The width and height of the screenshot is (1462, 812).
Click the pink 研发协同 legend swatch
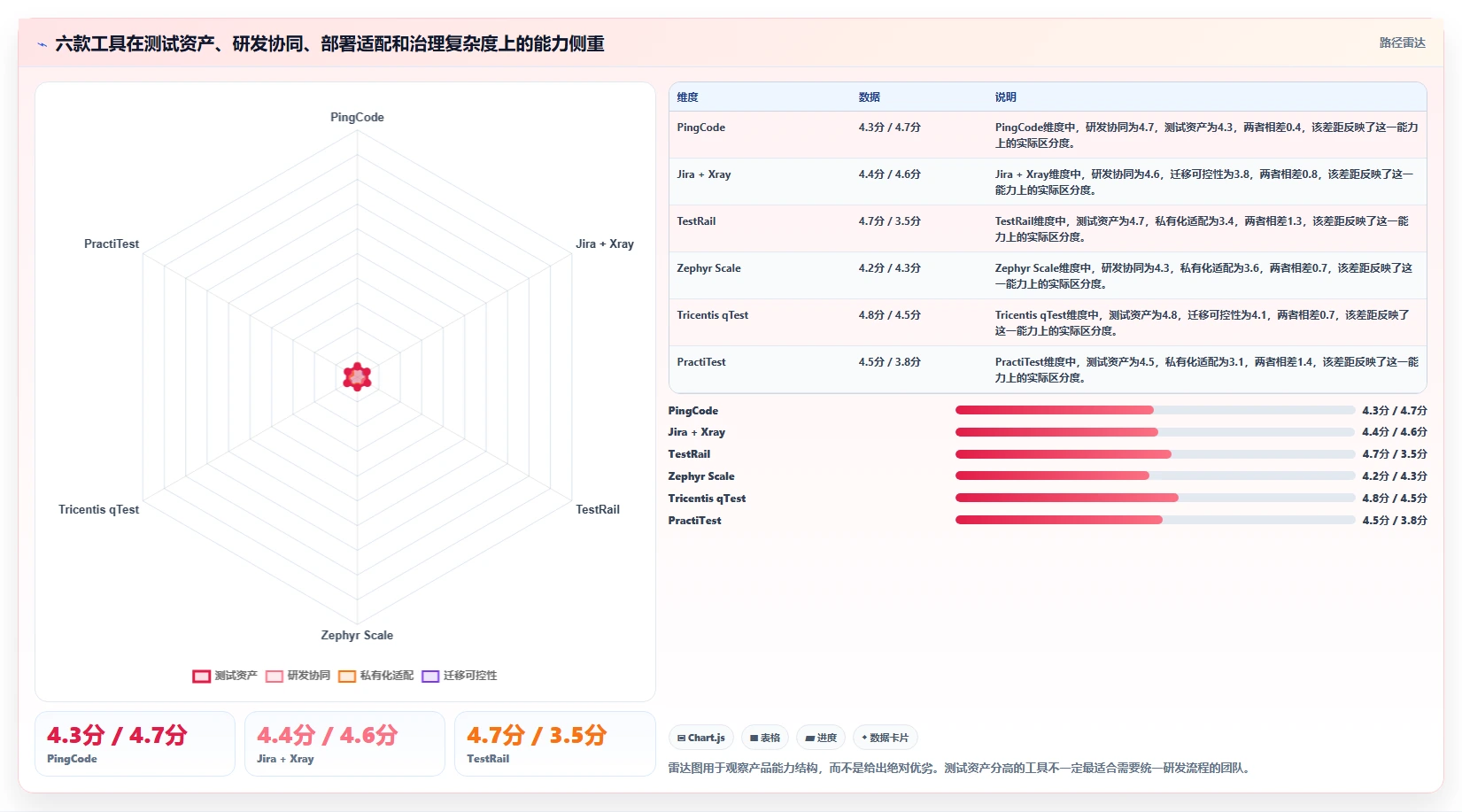pos(275,676)
